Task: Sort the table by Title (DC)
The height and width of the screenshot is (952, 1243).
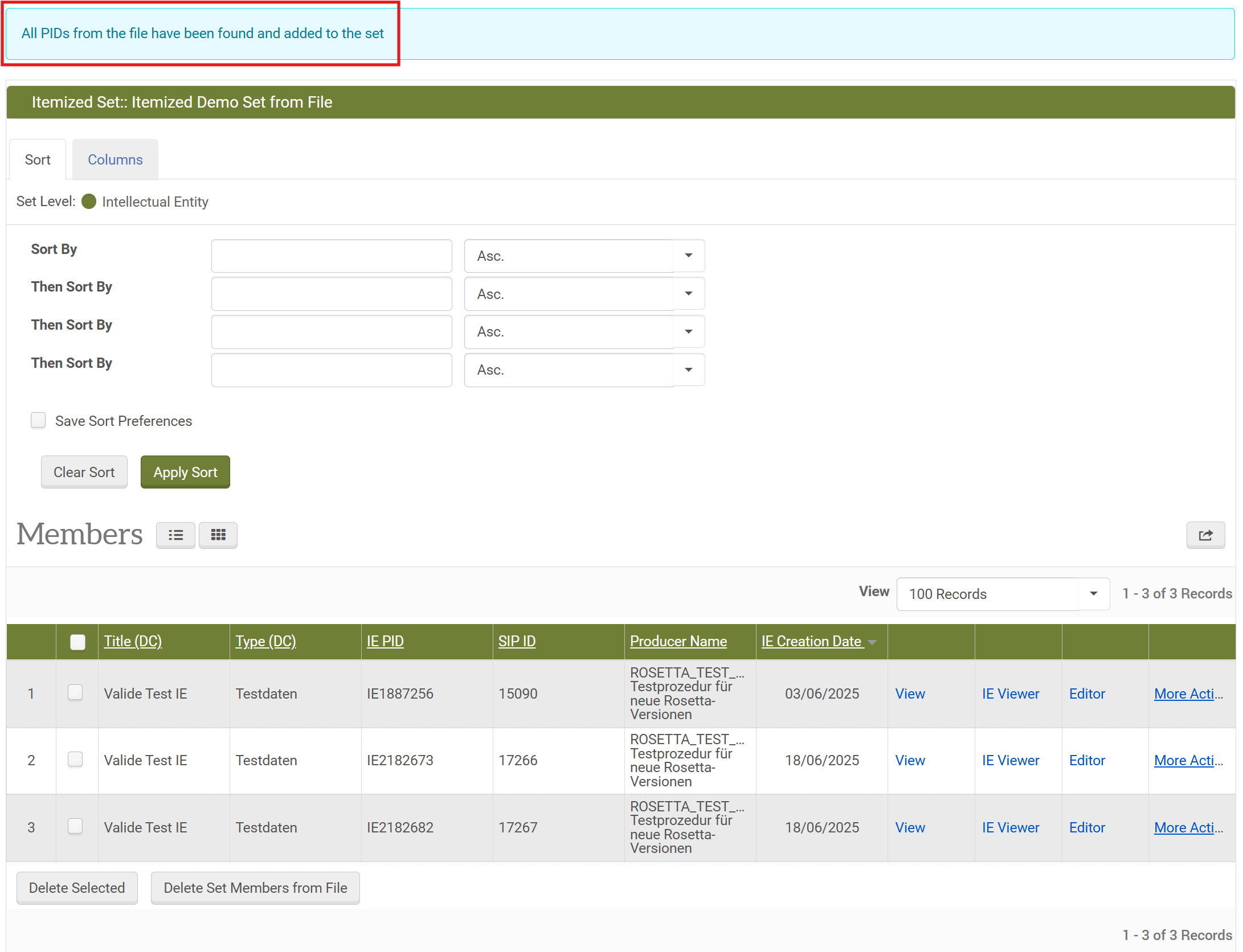Action: 132,641
